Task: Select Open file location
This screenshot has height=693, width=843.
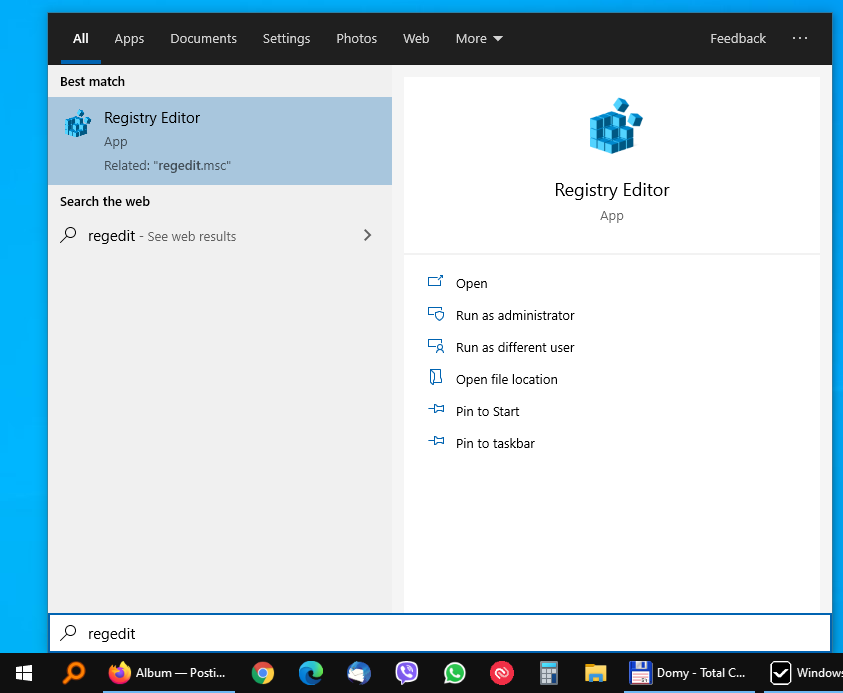Action: click(506, 380)
